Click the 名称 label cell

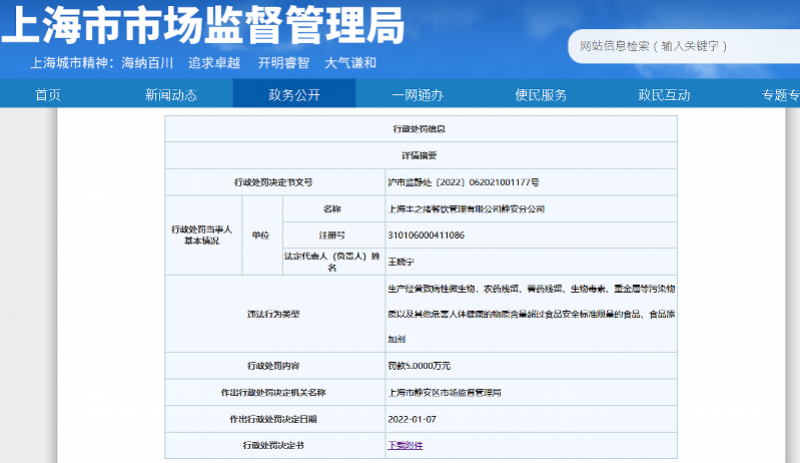pos(334,209)
